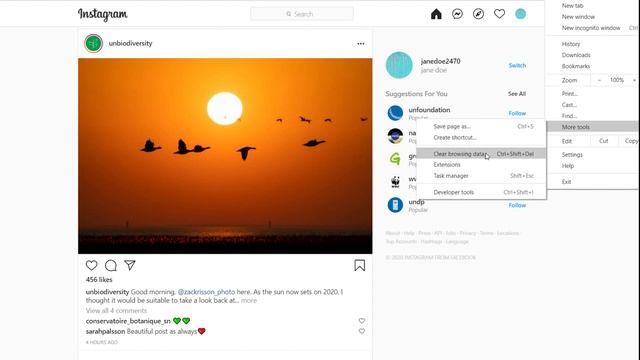640x360 pixels.
Task: Open sarahpalsson commenter profile
Action: [105, 331]
